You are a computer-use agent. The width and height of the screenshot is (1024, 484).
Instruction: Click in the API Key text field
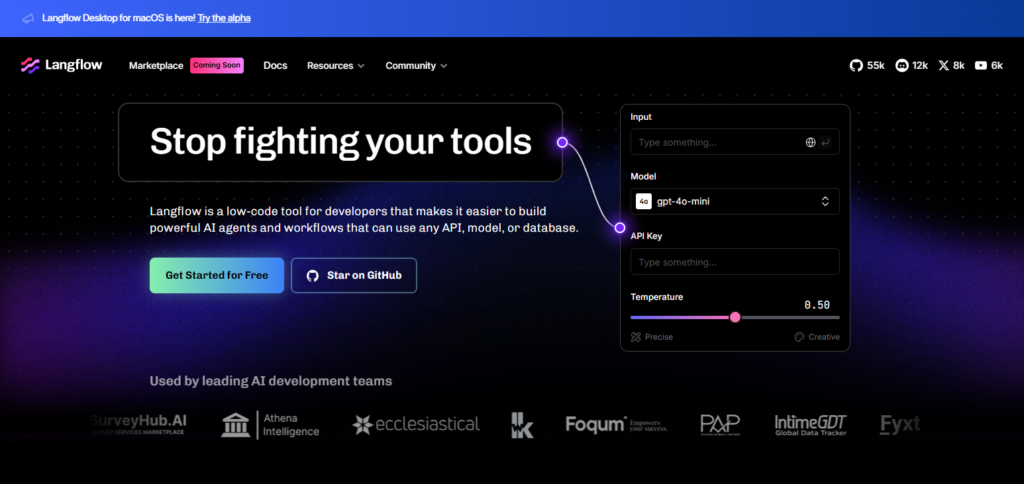coord(735,262)
